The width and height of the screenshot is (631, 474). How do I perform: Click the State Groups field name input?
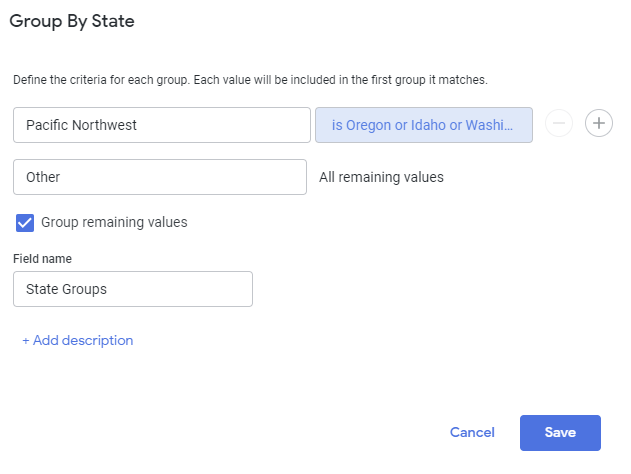click(132, 289)
